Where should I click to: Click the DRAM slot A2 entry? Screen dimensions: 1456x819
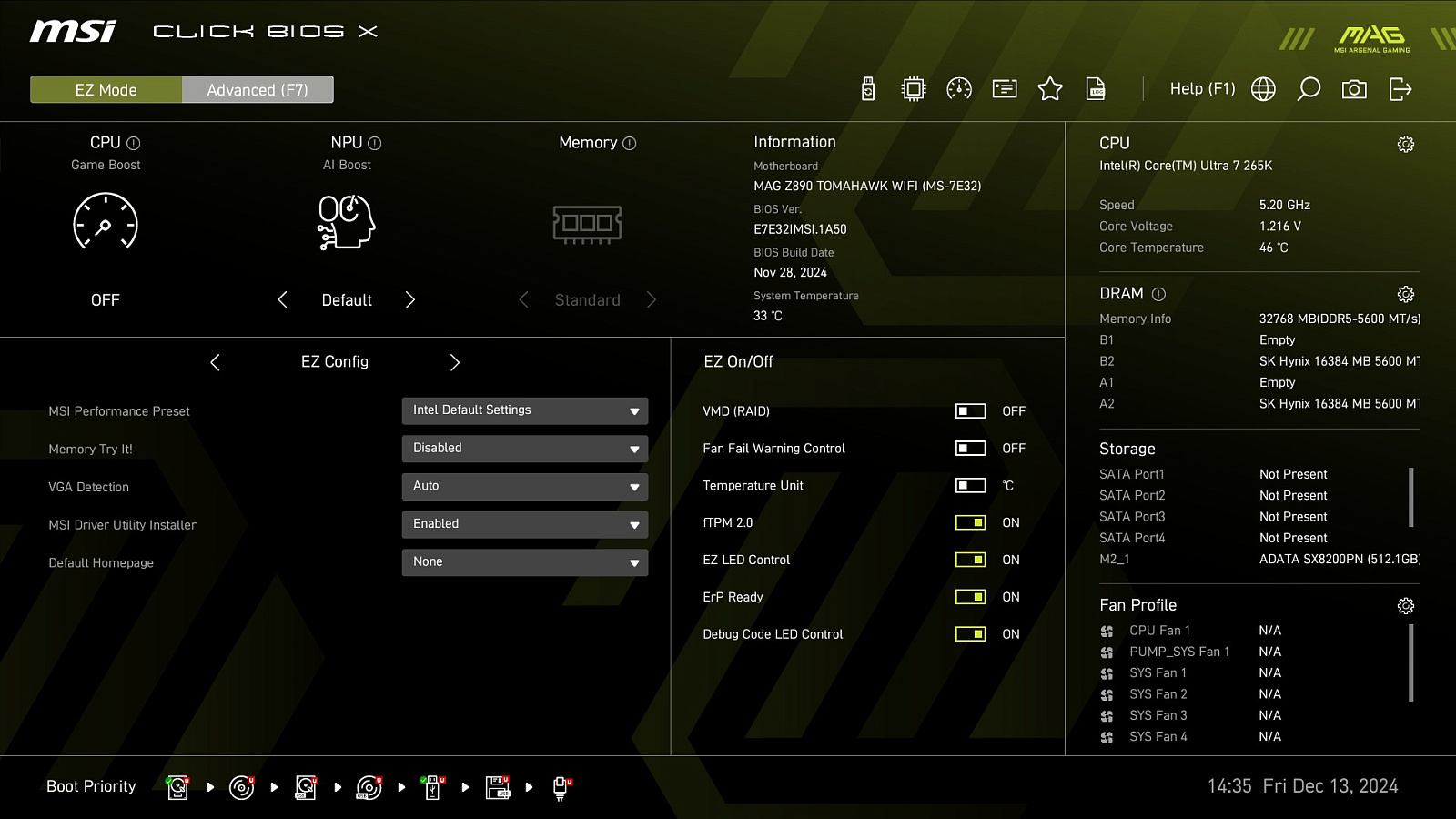click(1259, 404)
